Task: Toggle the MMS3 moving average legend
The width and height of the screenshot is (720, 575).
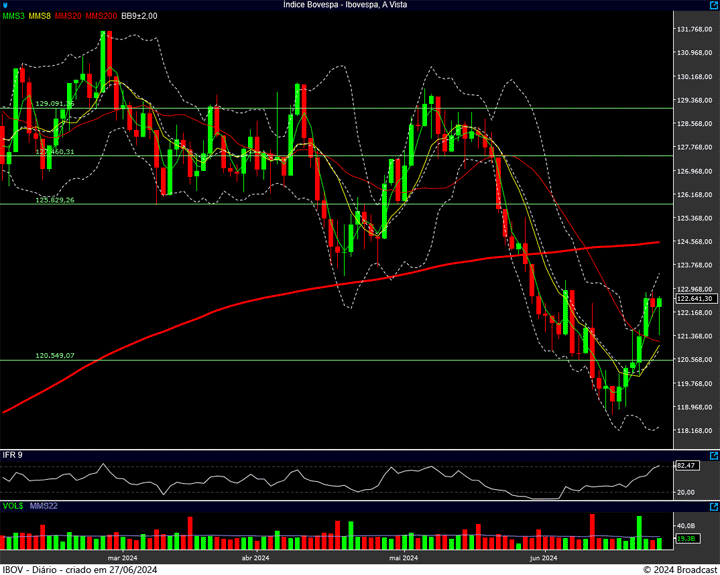Action: (13, 17)
